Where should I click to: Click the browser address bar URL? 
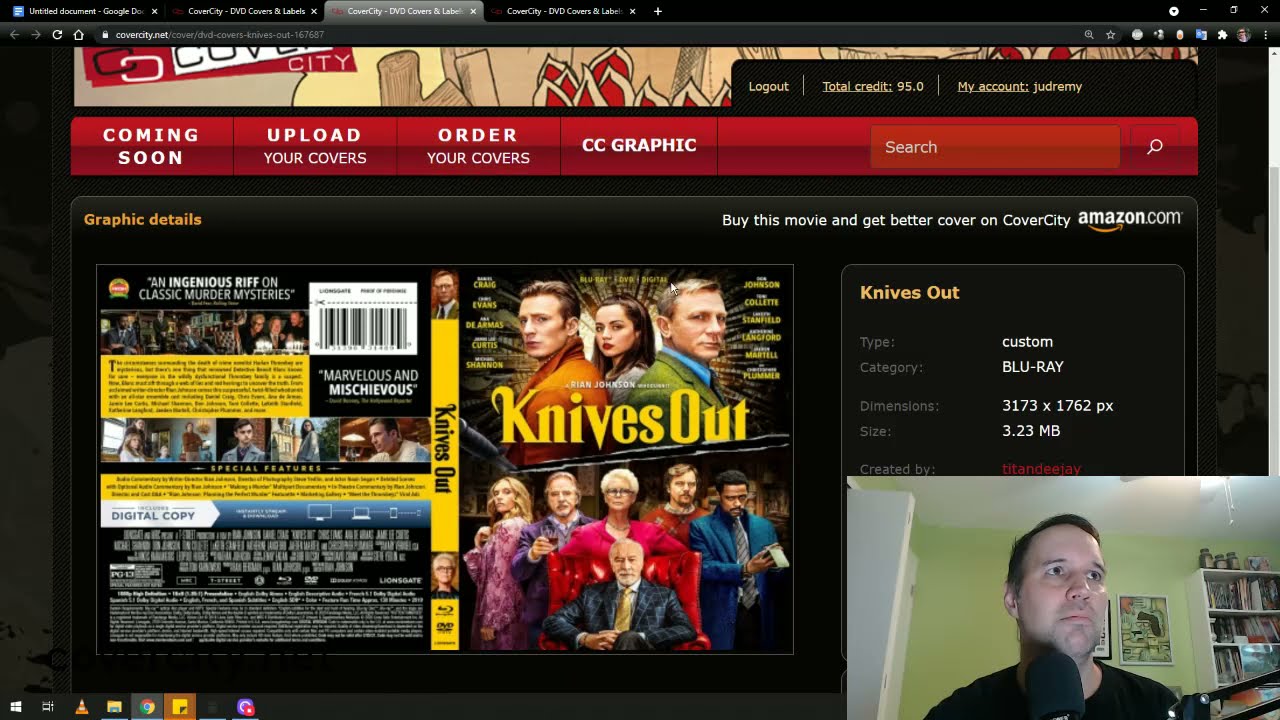coord(219,35)
